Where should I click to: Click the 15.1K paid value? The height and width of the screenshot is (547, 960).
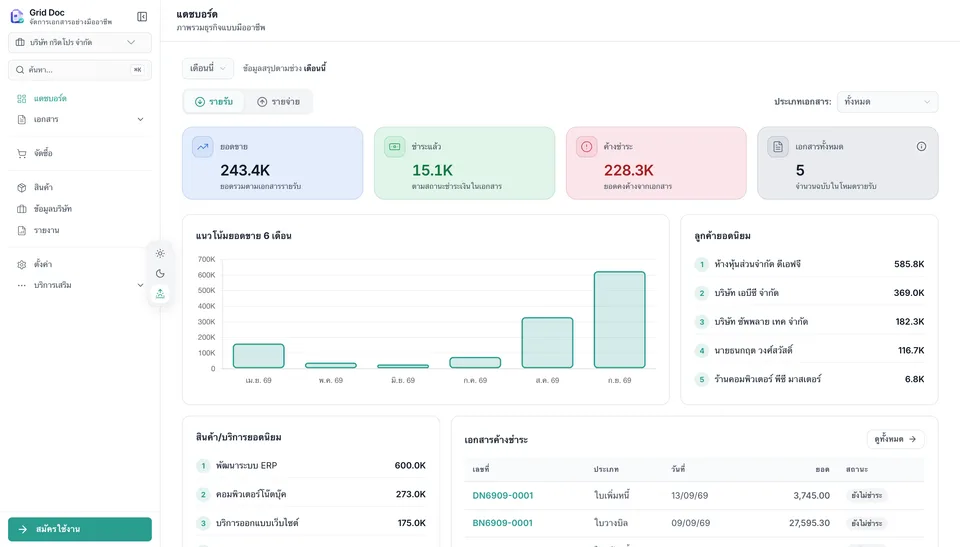[x=432, y=170]
